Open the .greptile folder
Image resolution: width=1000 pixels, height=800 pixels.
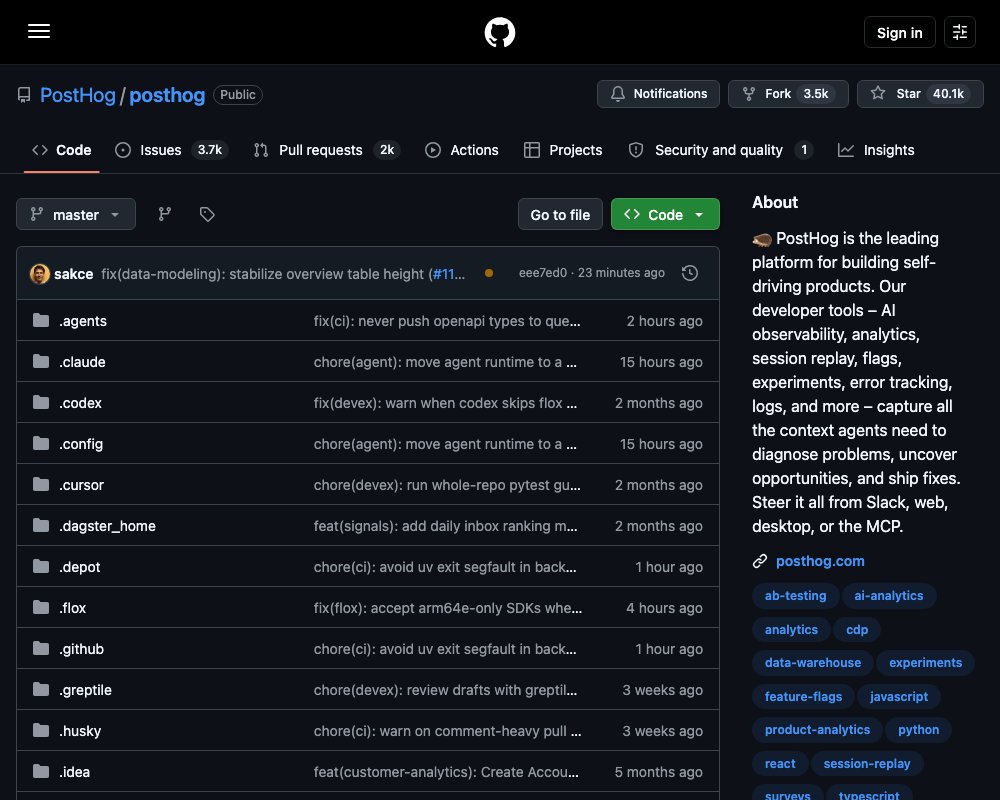[x=85, y=690]
